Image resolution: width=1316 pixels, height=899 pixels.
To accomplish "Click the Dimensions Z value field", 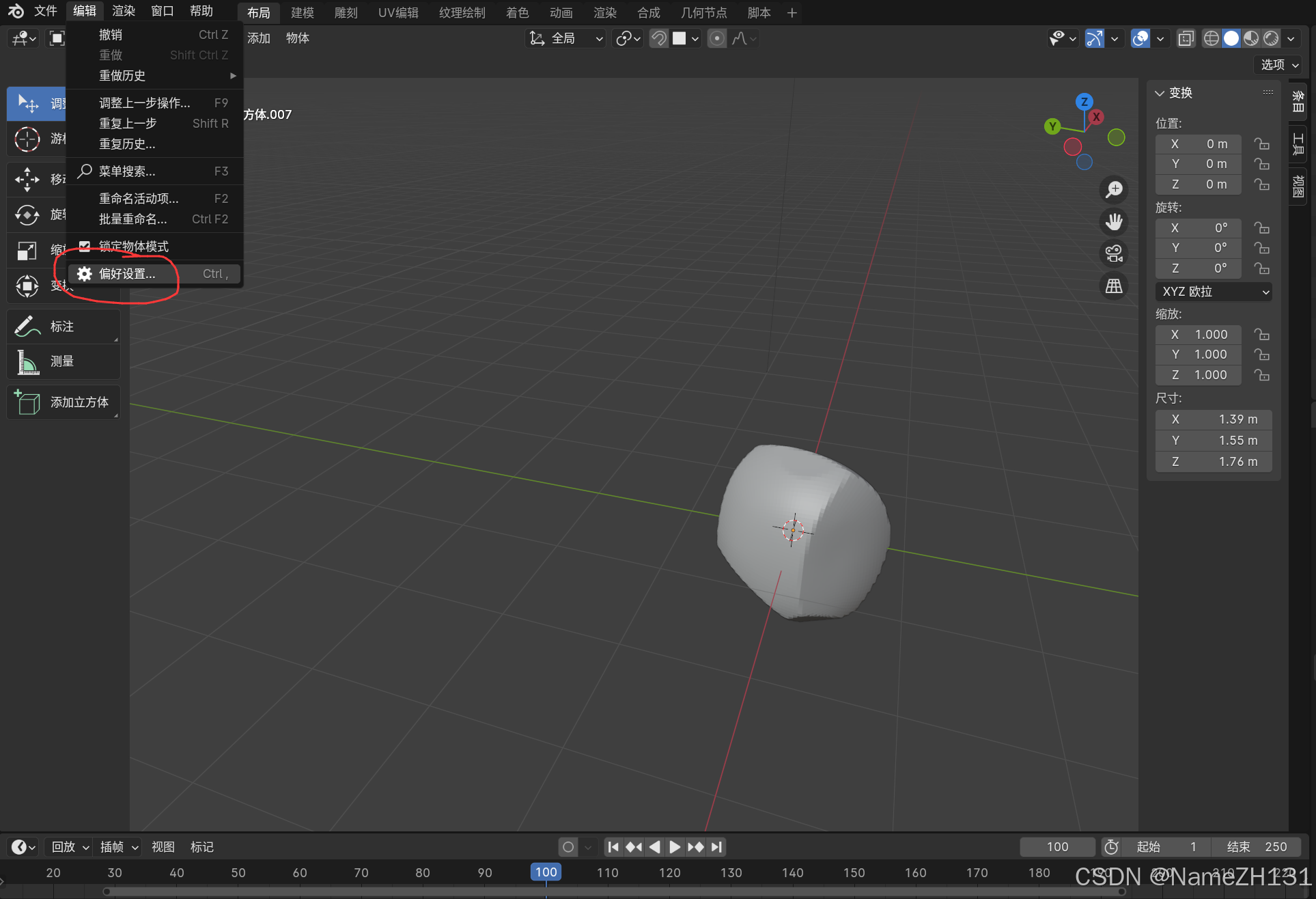I will click(1214, 462).
